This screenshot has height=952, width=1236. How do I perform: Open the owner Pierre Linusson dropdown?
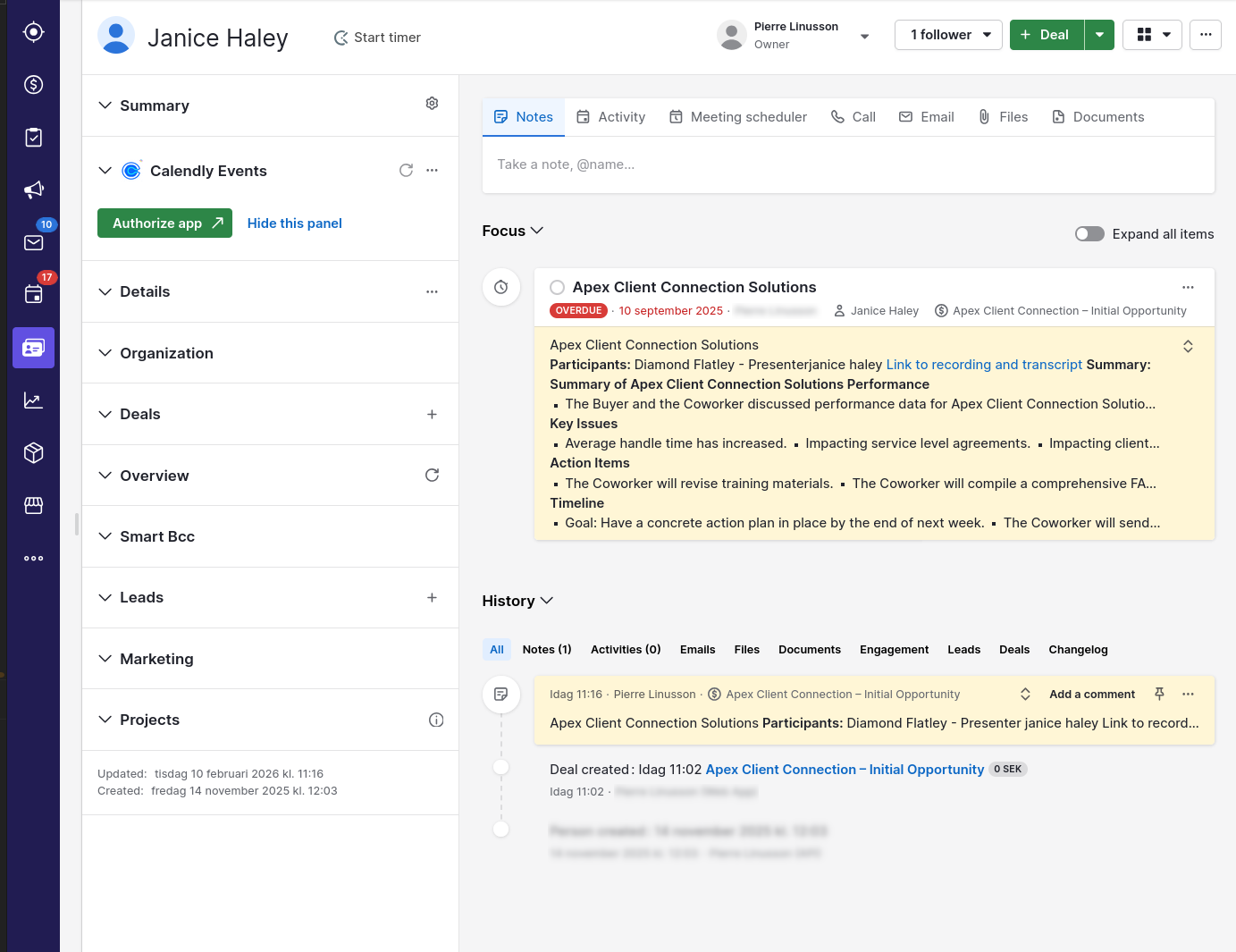[864, 37]
